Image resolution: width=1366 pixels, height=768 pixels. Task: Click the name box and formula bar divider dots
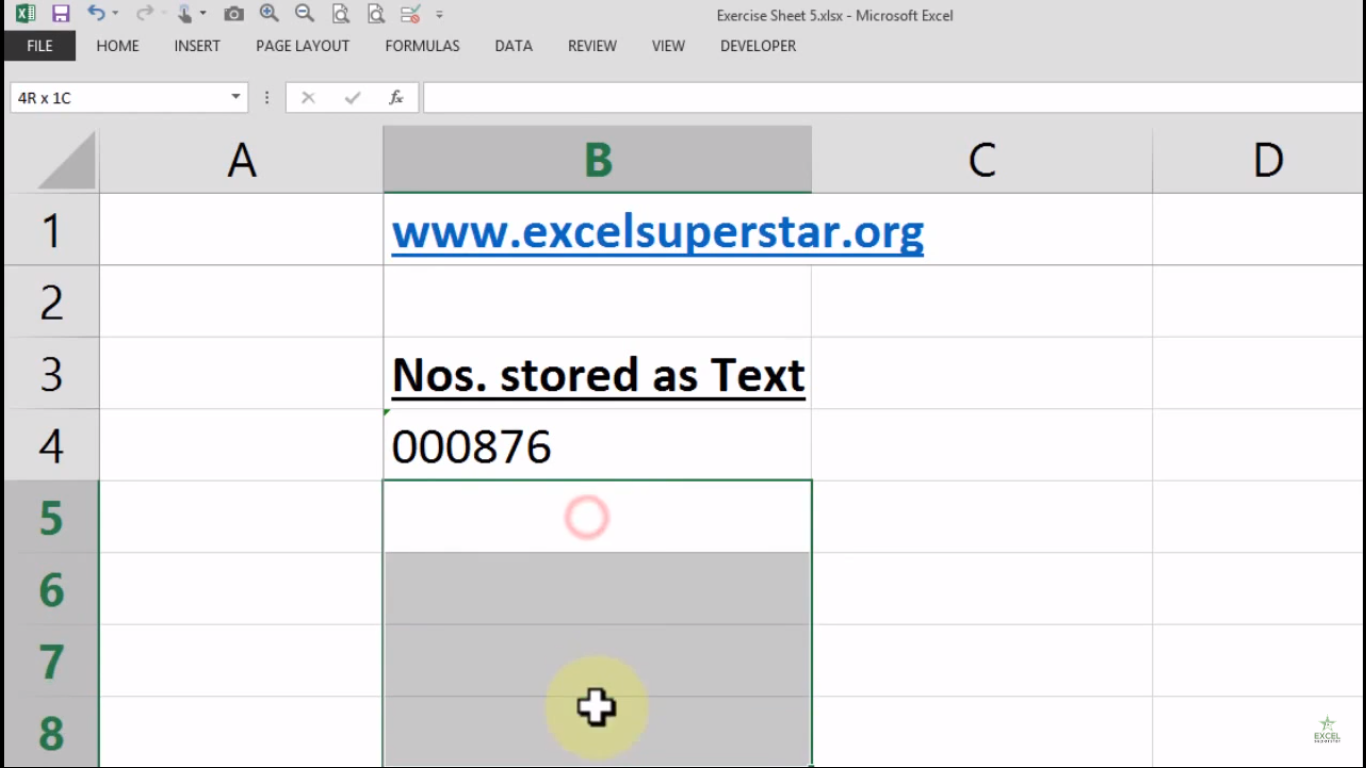click(267, 98)
